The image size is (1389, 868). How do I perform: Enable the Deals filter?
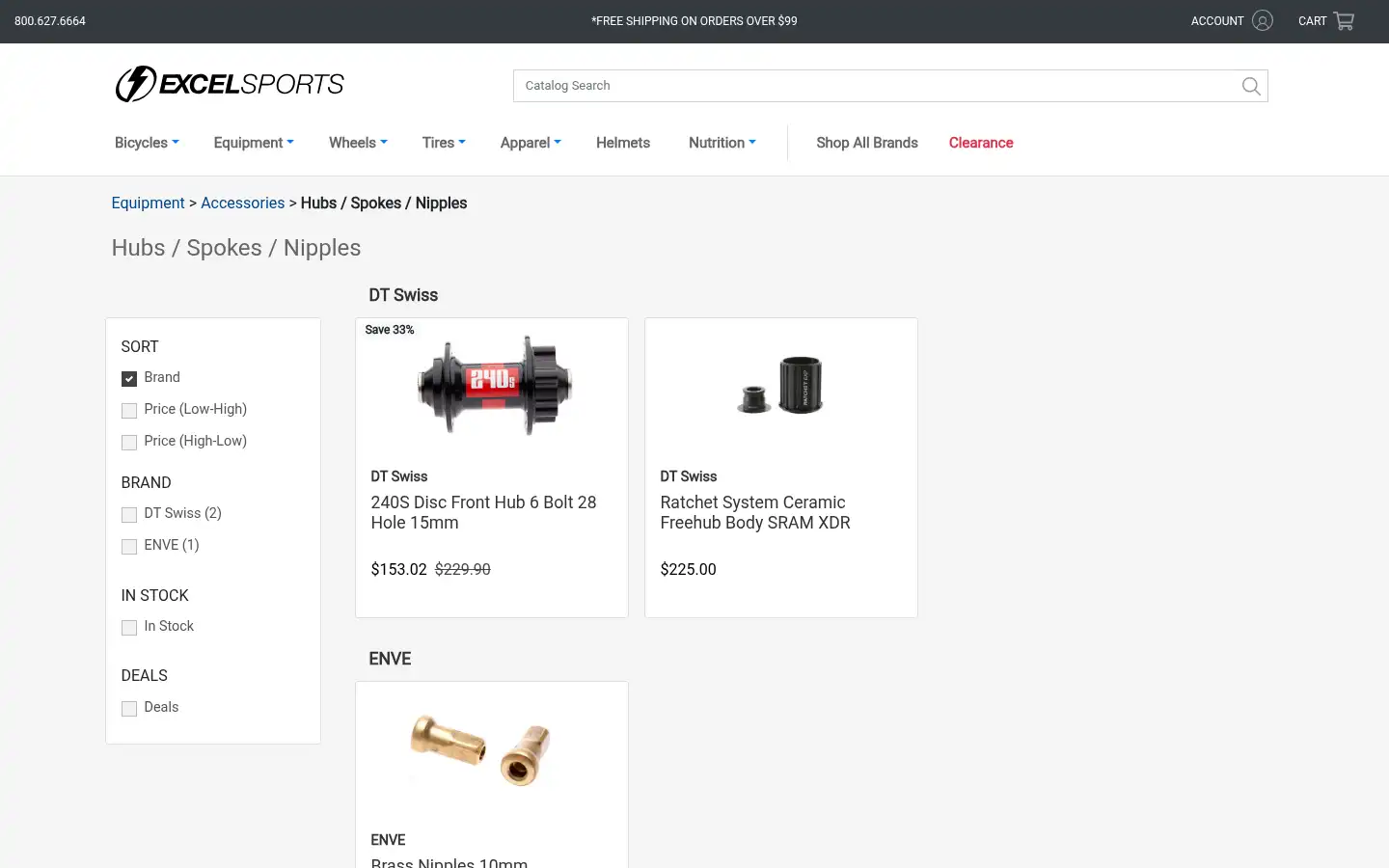tap(129, 708)
